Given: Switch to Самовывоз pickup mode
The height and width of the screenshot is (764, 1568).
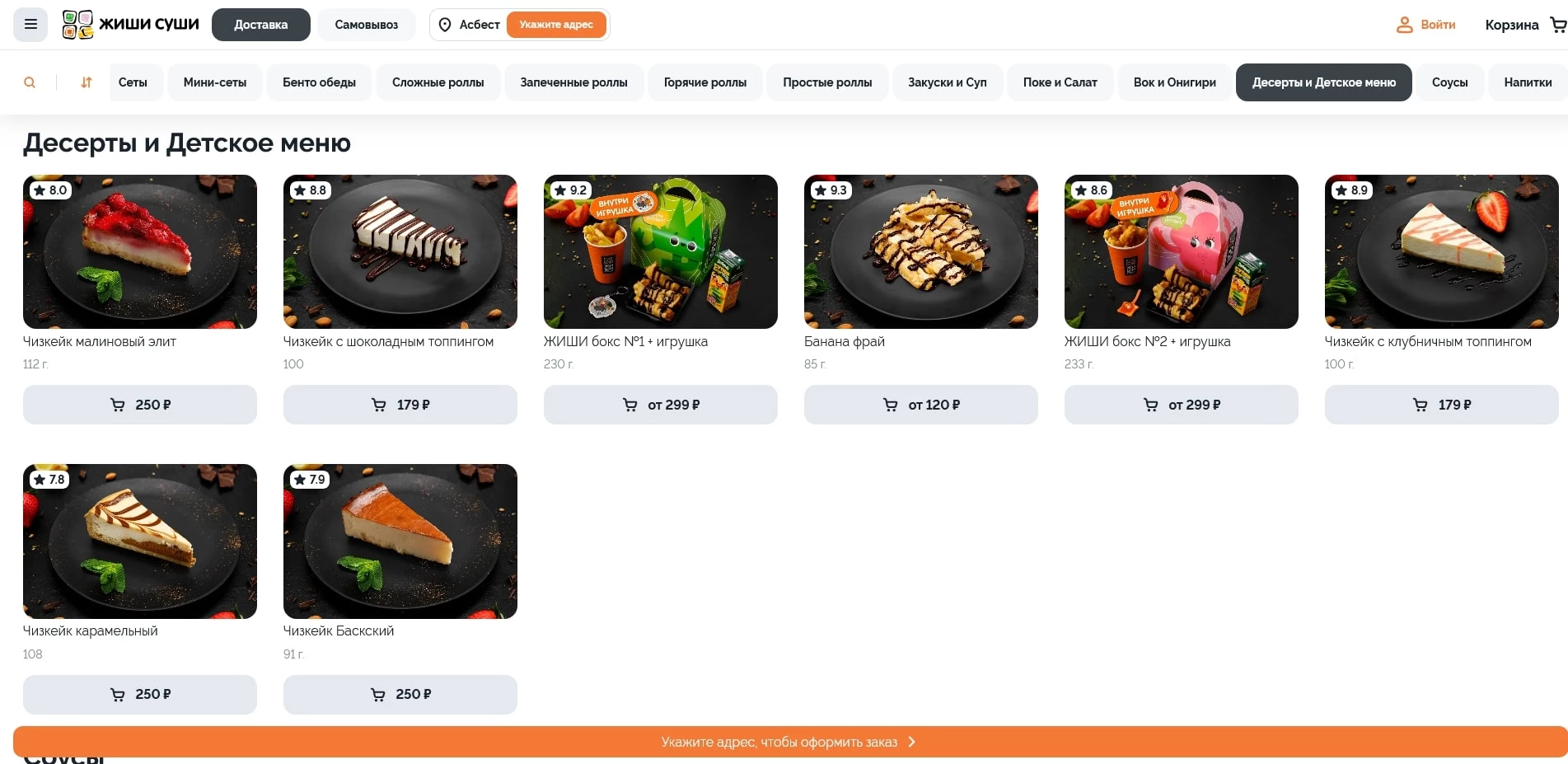Looking at the screenshot, I should pyautogui.click(x=367, y=25).
